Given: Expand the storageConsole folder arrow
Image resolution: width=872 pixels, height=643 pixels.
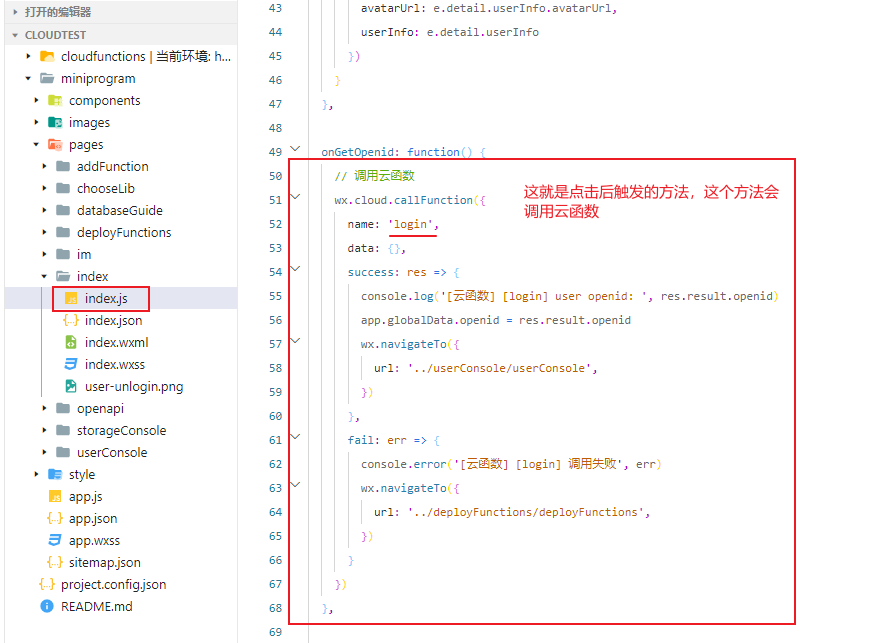Looking at the screenshot, I should point(44,431).
